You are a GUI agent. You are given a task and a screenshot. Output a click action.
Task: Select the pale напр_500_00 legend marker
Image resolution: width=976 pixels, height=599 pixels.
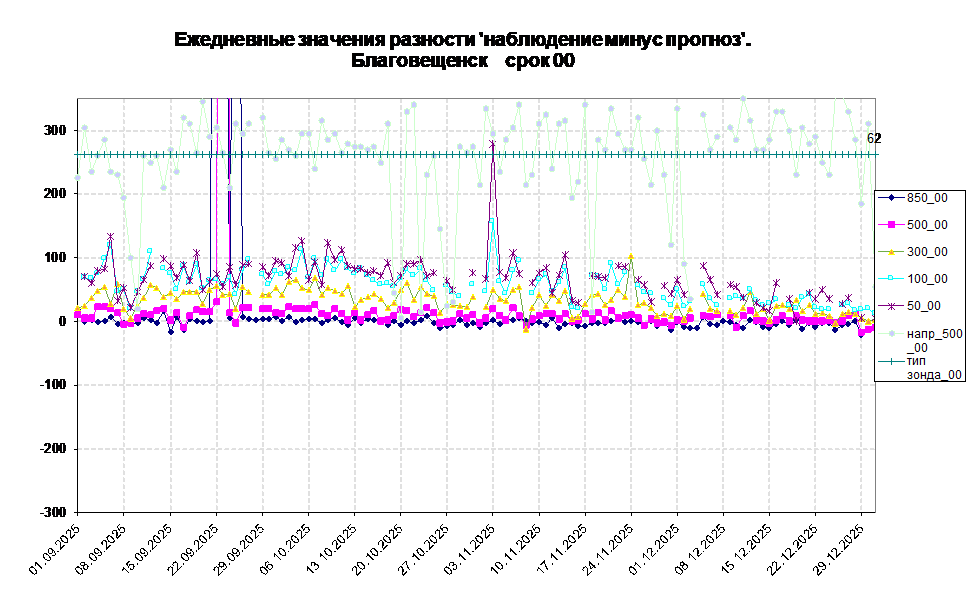coord(890,333)
